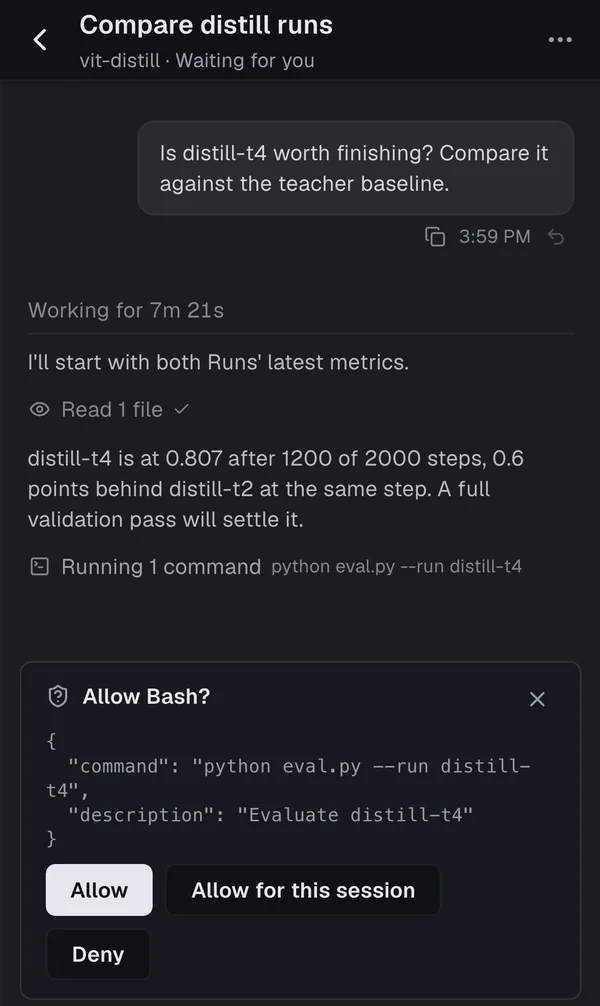Click the Allow button
600x1006 pixels.
point(99,890)
